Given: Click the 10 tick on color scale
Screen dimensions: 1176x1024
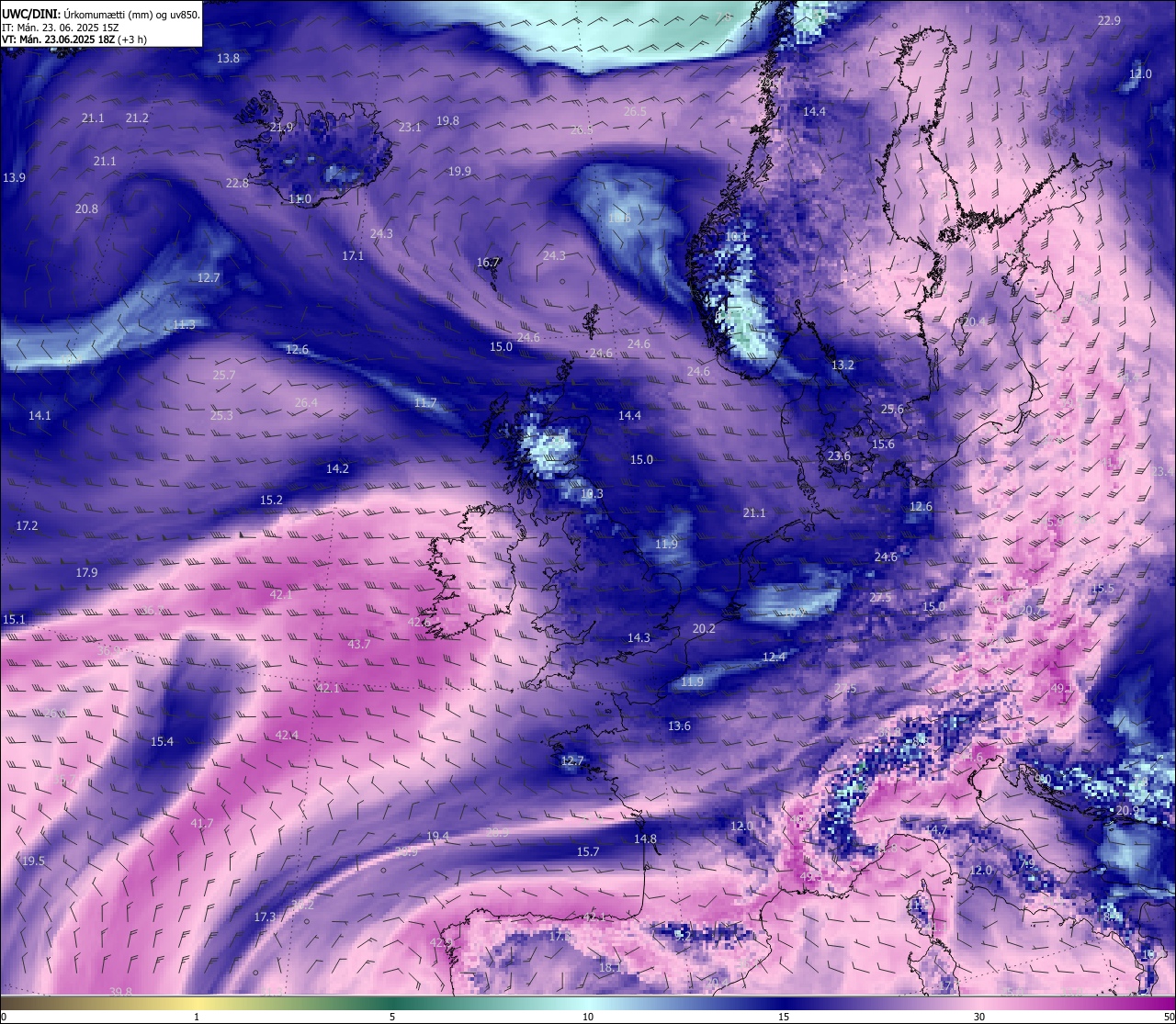Looking at the screenshot, I should click(588, 1016).
